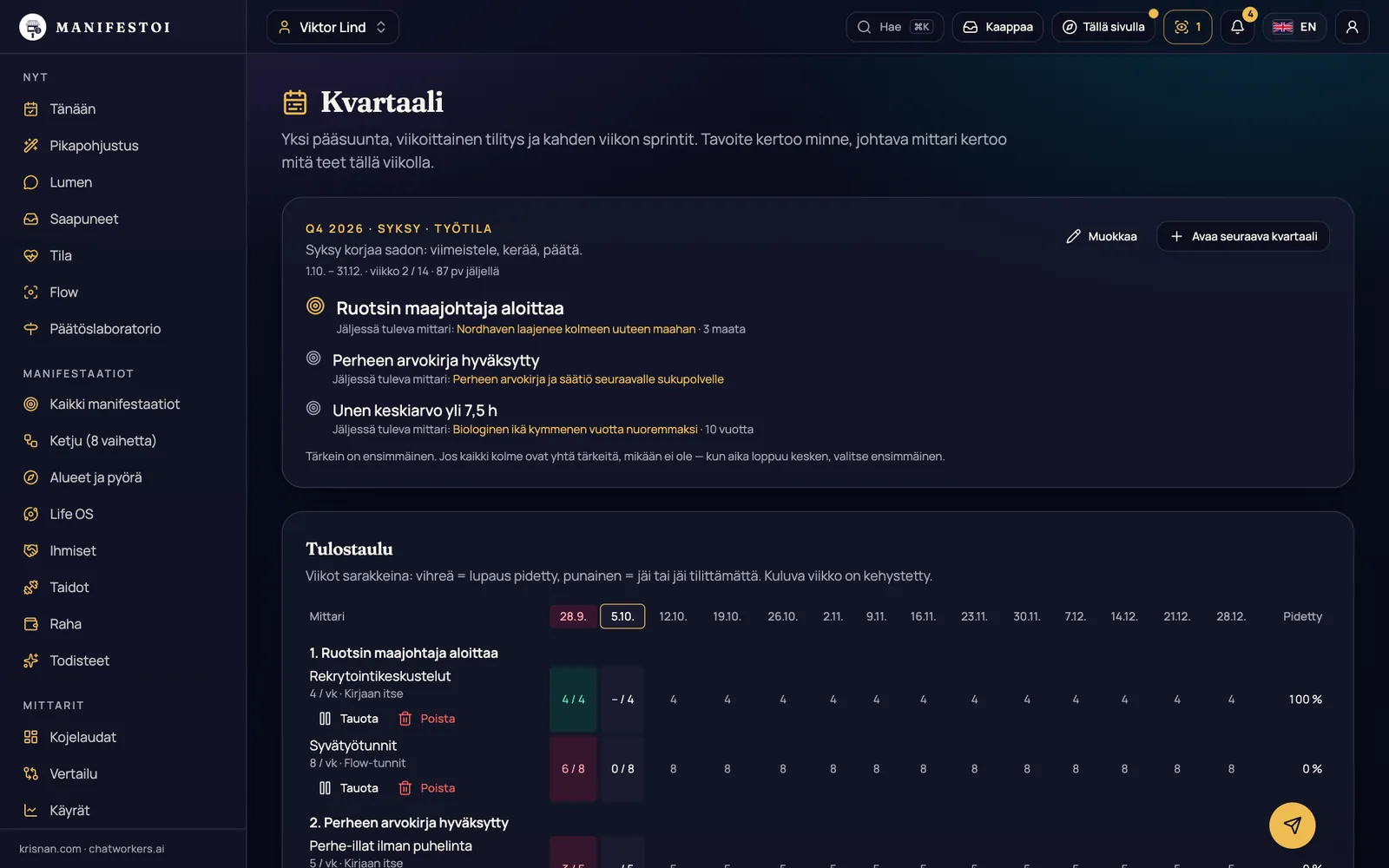Screen dimensions: 1389x868
Task: Pause Syvätyötunnit with Tauota
Action: point(349,788)
